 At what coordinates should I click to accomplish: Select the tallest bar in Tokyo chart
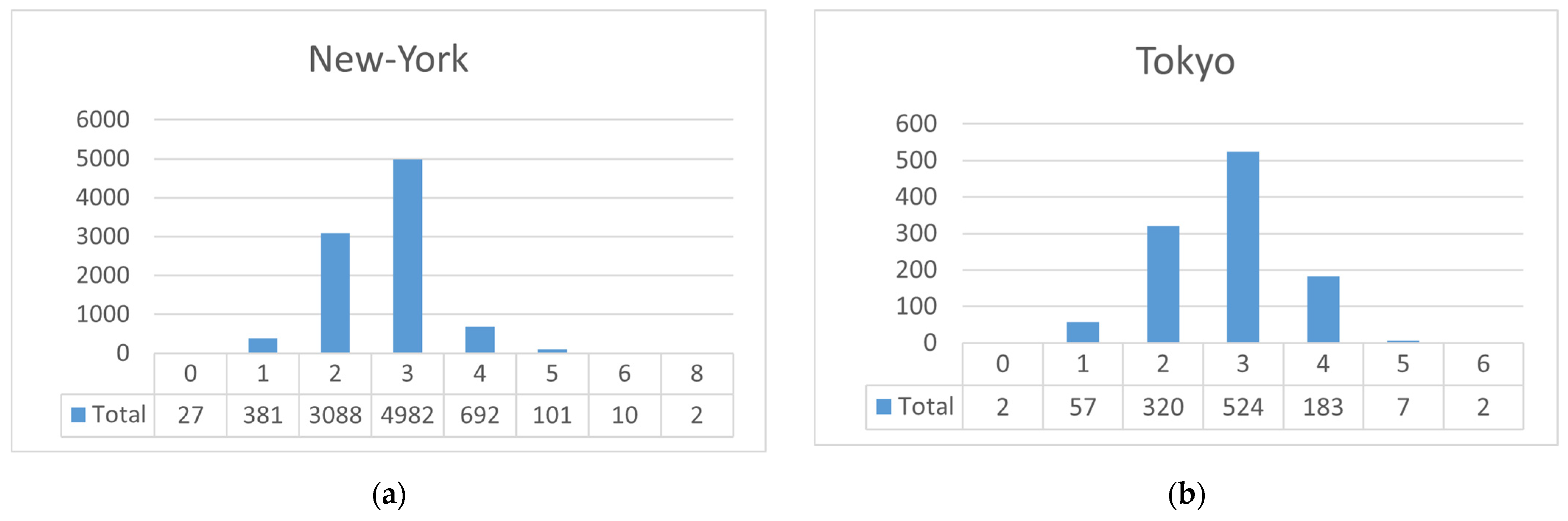point(1242,246)
